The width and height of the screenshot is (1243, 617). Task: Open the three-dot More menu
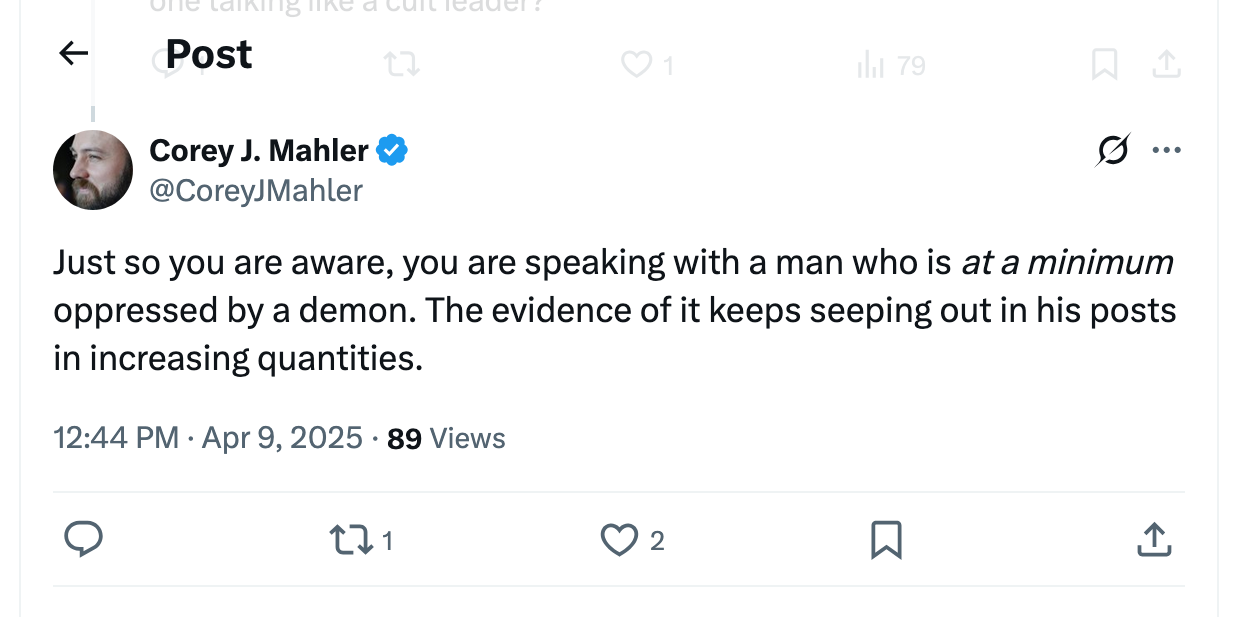click(x=1166, y=151)
